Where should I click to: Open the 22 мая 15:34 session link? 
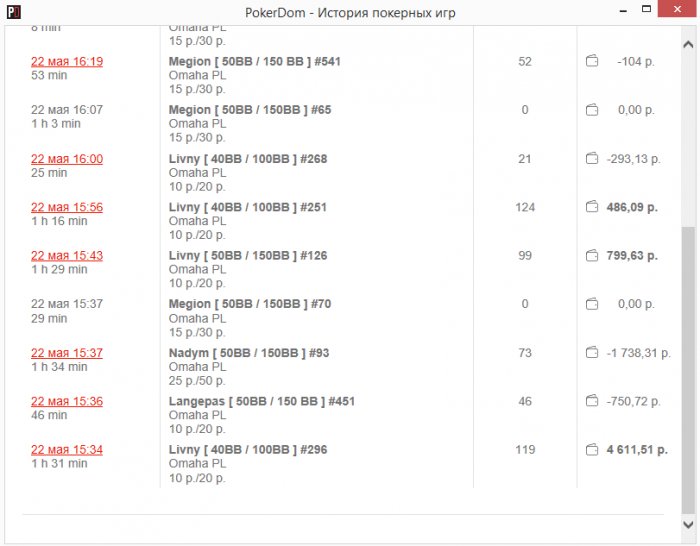[x=67, y=450]
